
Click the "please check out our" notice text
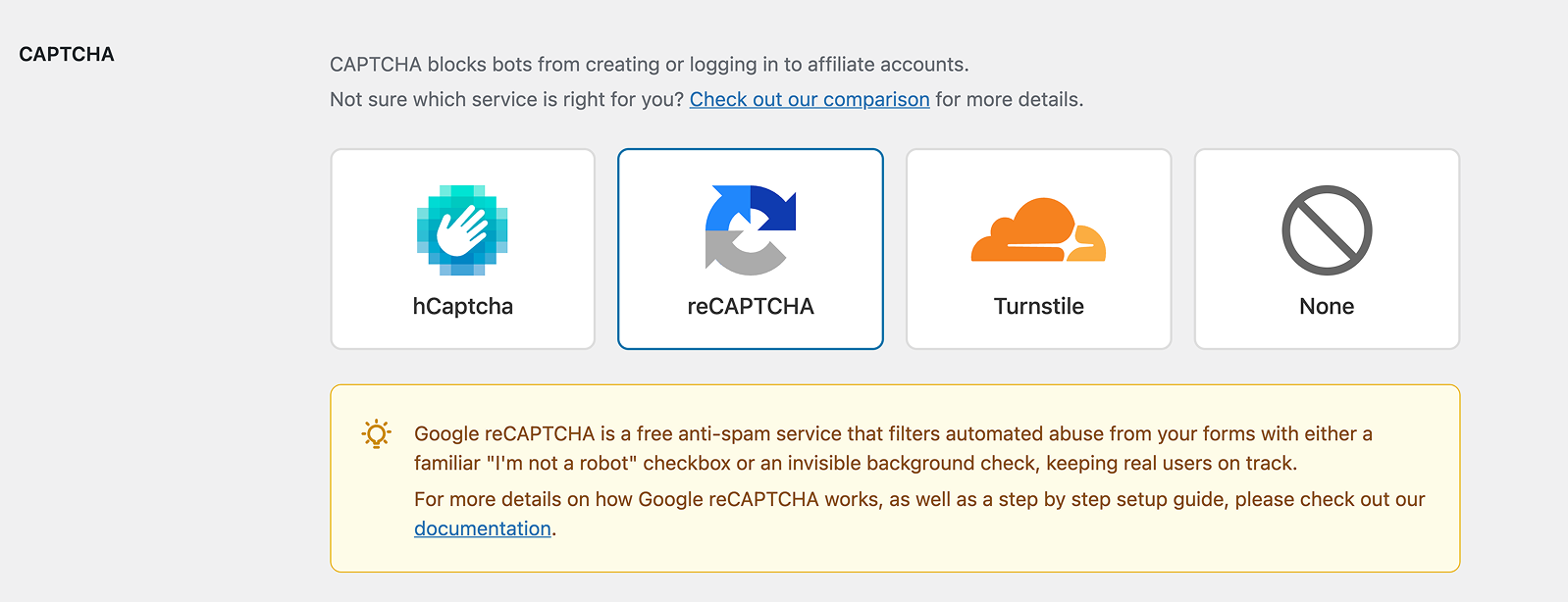tap(1330, 499)
